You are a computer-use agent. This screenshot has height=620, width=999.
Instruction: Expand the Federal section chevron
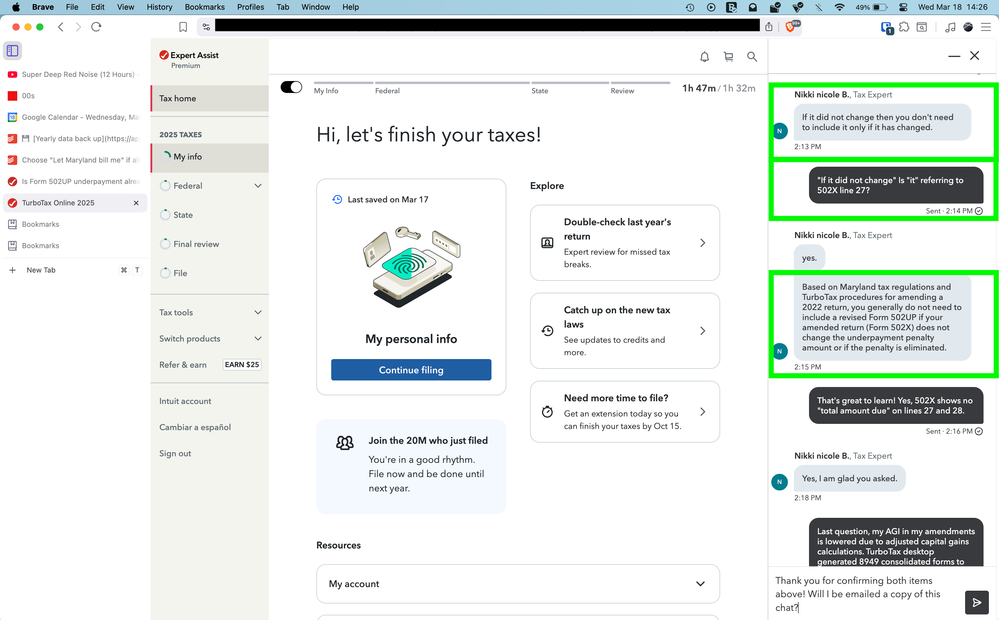tap(258, 185)
